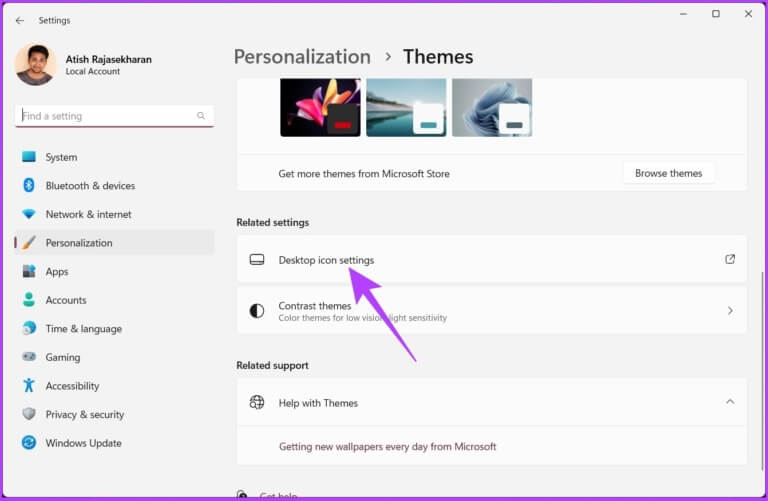Click the external link icon for Desktop icon settings
This screenshot has height=501, width=768.
pyautogui.click(x=730, y=259)
